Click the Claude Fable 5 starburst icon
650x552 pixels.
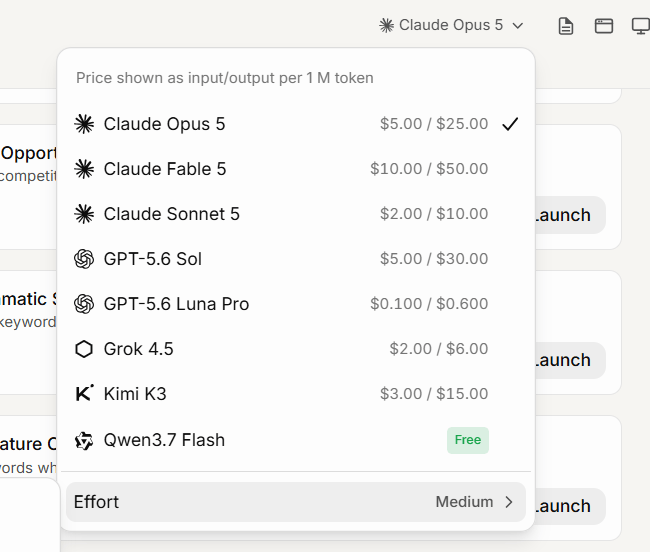coord(84,169)
